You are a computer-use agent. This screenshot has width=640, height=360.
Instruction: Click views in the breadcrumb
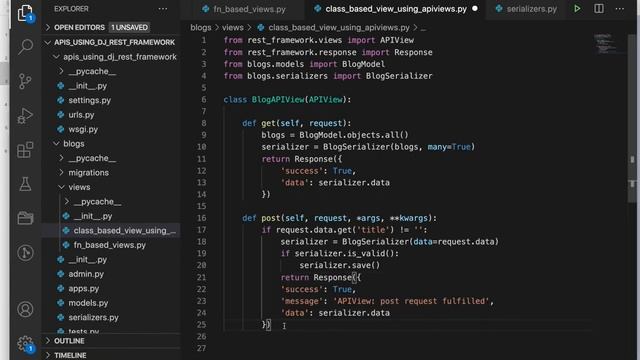[x=233, y=27]
